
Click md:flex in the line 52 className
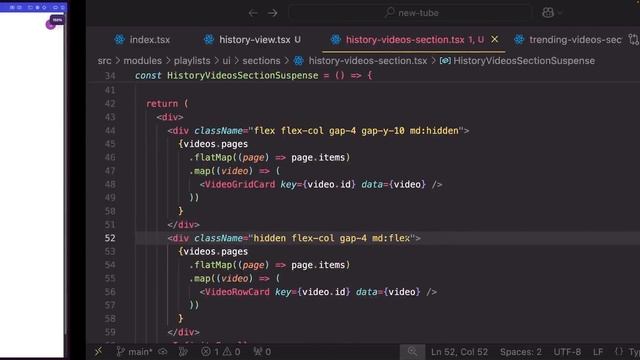391,238
